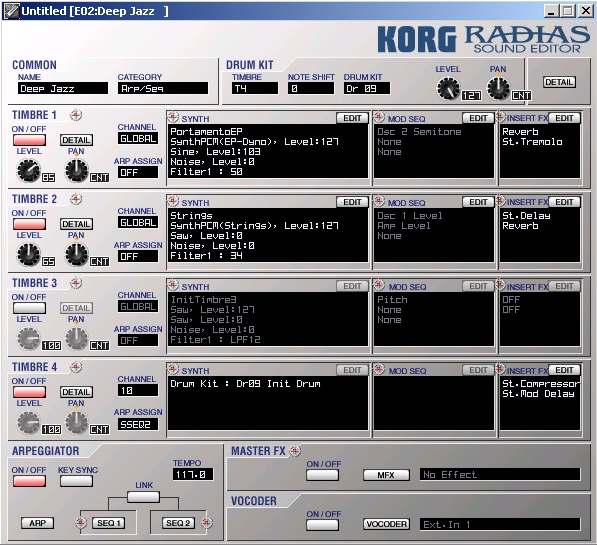Enable Timbre 3 with ON/OFF button

click(x=29, y=308)
